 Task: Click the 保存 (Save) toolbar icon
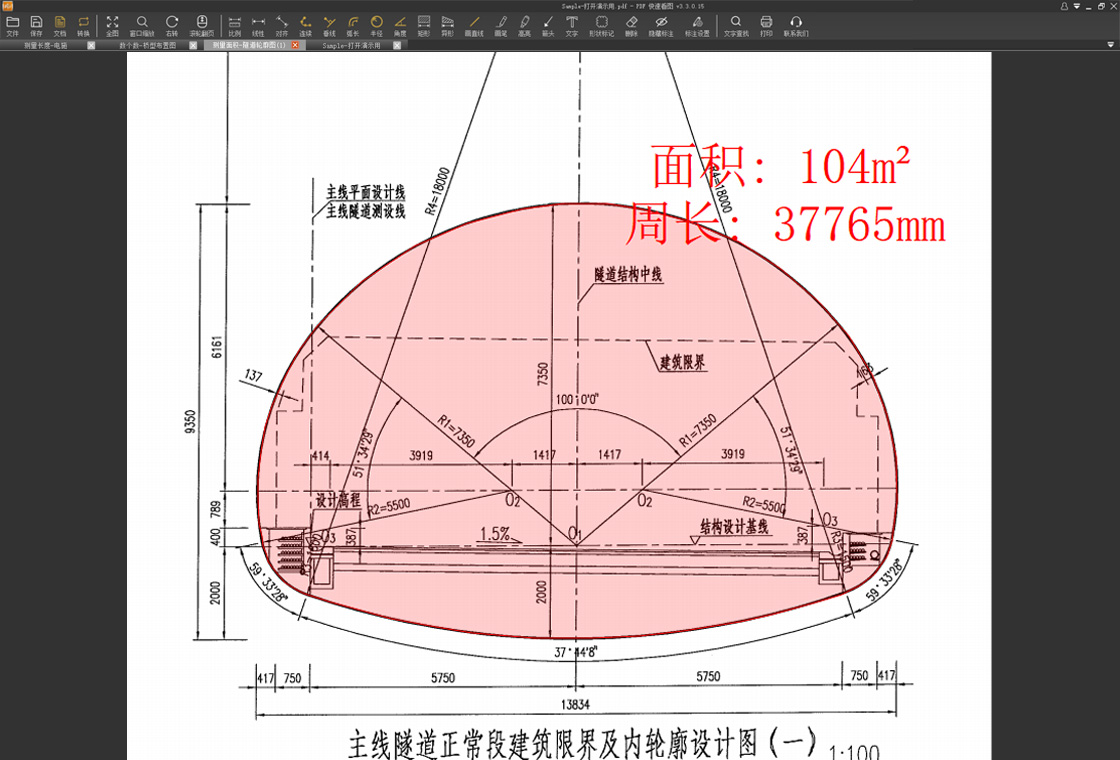(x=36, y=26)
